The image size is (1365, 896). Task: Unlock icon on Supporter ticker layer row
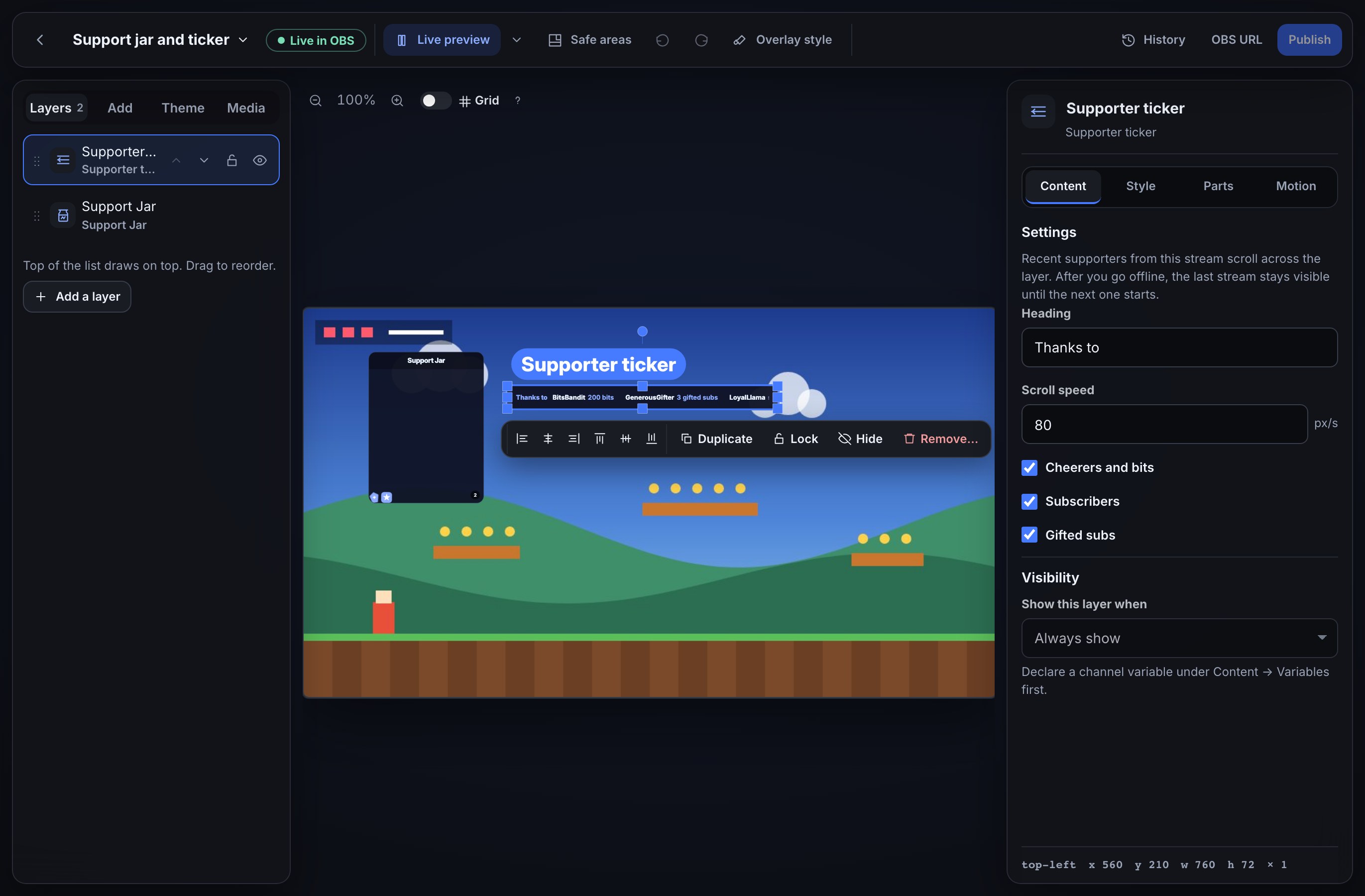[x=231, y=160]
